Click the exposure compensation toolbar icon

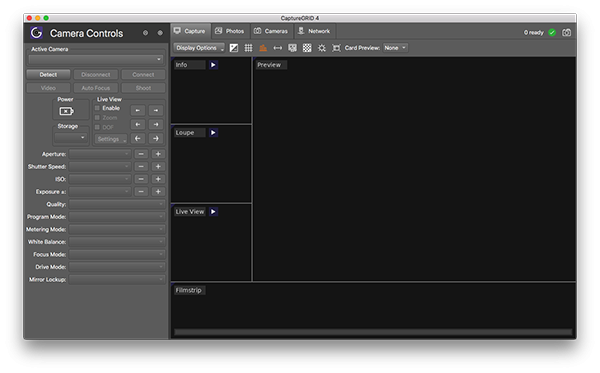pos(234,48)
